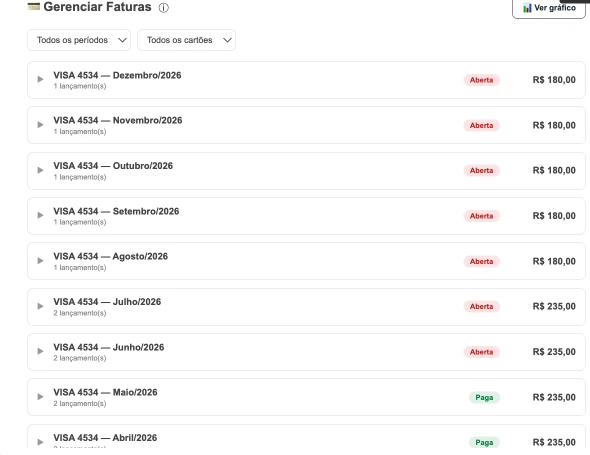Expand the Abril/2026 invoice arrow

pos(40,442)
